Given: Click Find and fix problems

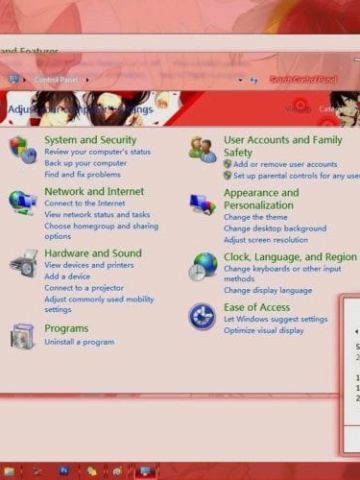Looking at the screenshot, I should (83, 174).
